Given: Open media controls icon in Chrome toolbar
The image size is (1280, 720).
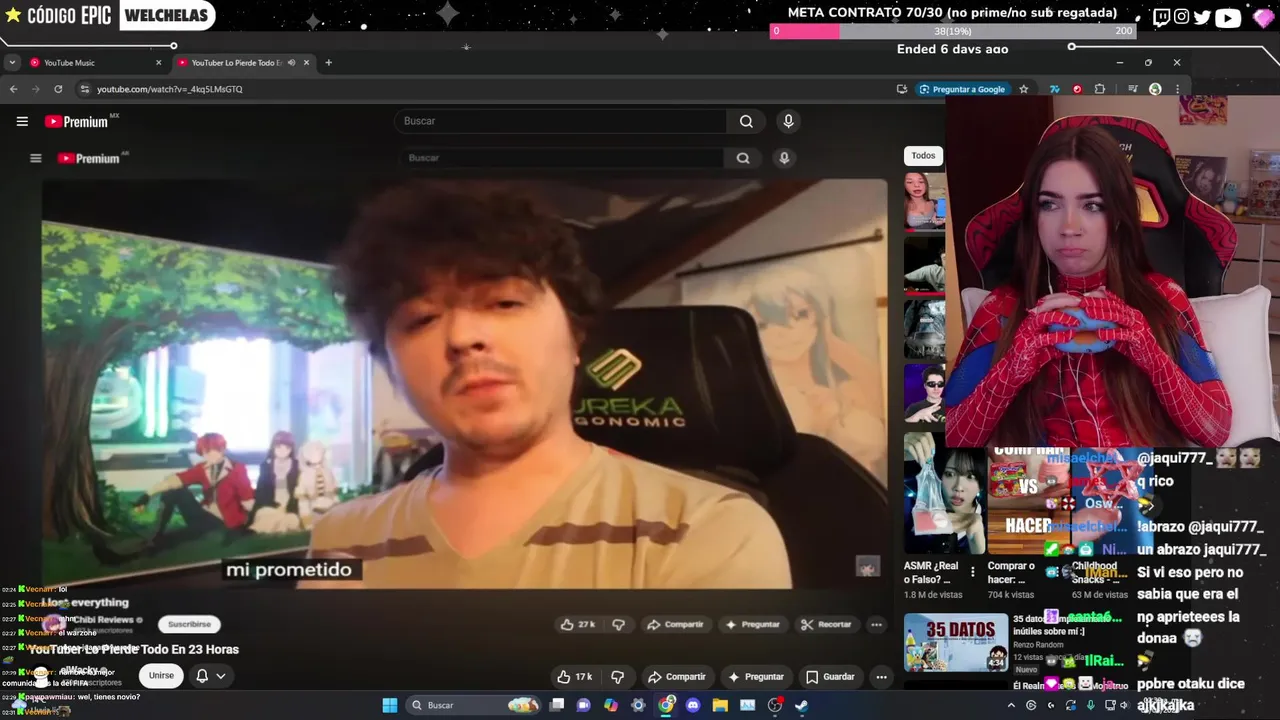Looking at the screenshot, I should click(1132, 89).
